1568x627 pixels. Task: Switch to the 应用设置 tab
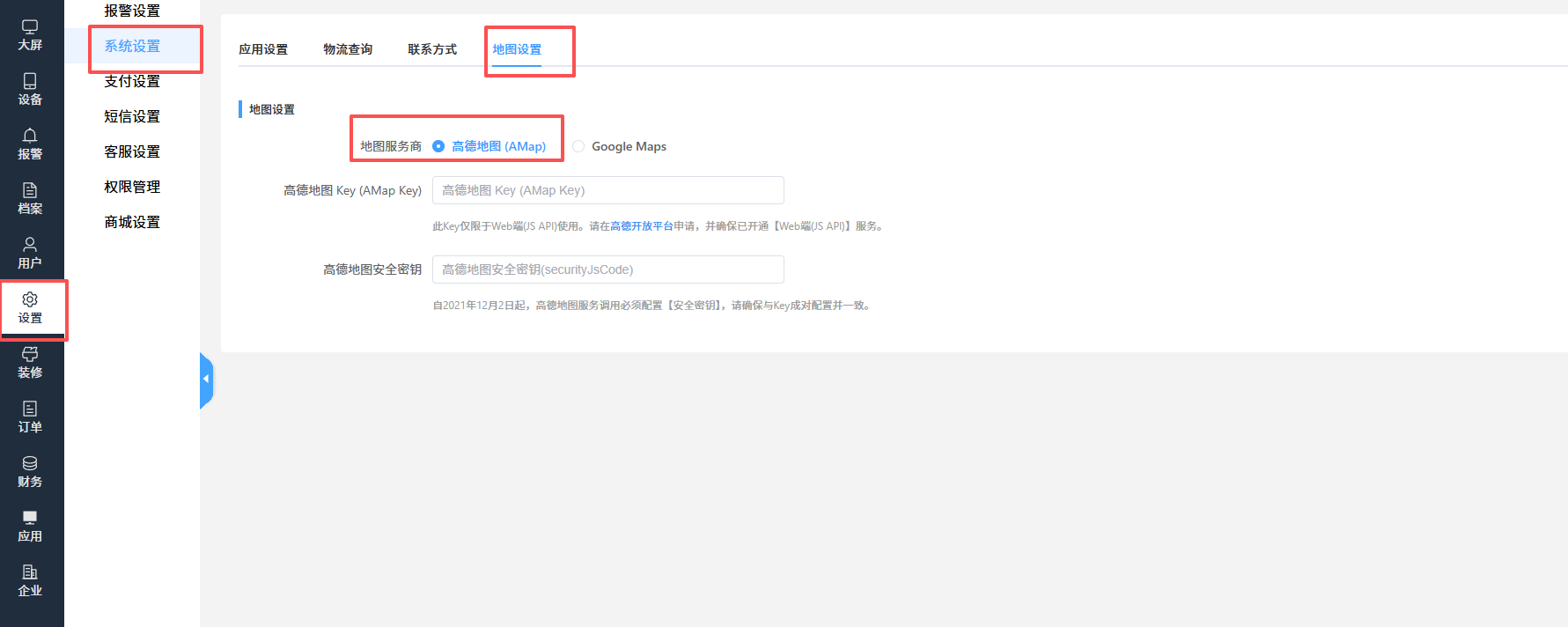click(263, 49)
